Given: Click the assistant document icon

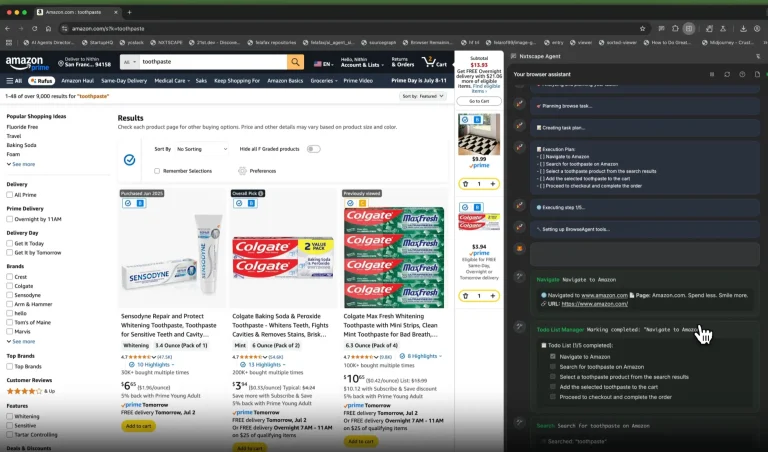Looking at the screenshot, I should tap(757, 74).
